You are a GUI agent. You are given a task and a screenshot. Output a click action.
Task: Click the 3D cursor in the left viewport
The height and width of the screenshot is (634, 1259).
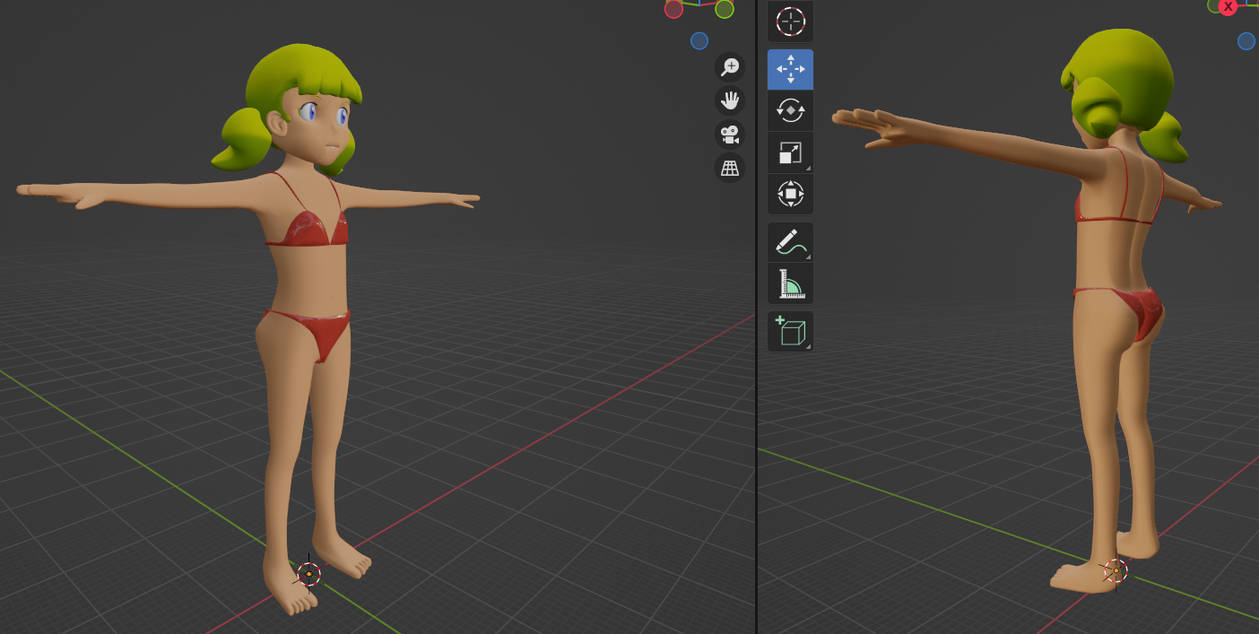click(x=309, y=573)
